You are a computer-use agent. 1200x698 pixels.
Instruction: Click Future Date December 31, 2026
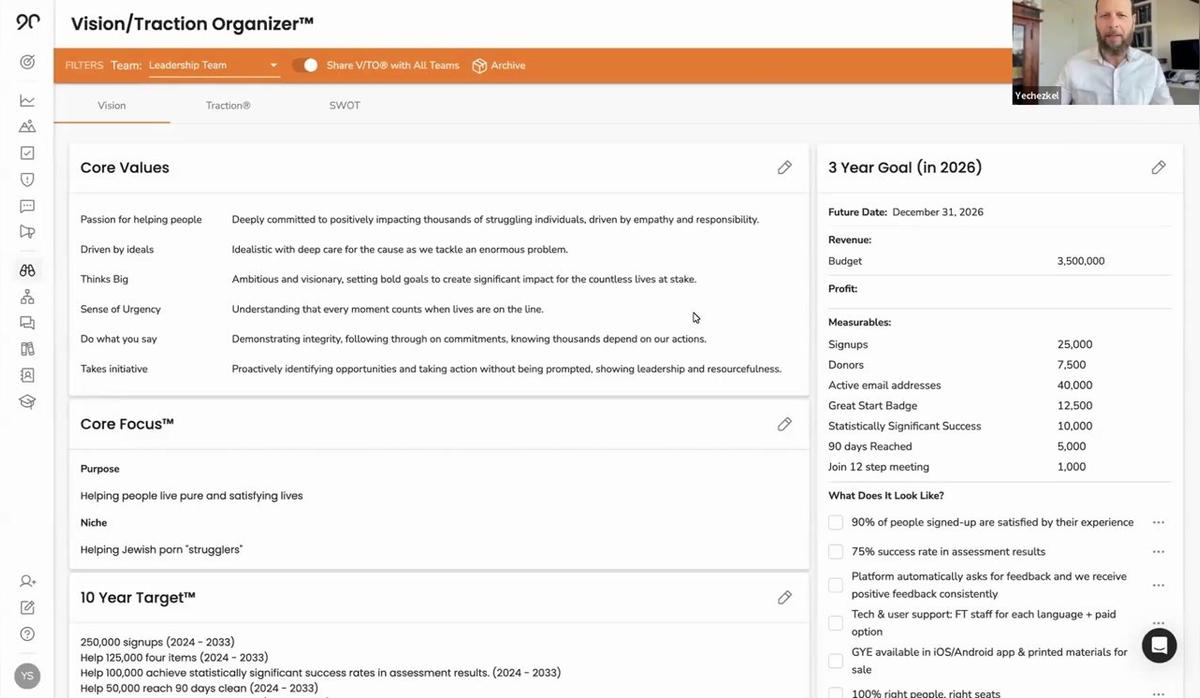(938, 212)
